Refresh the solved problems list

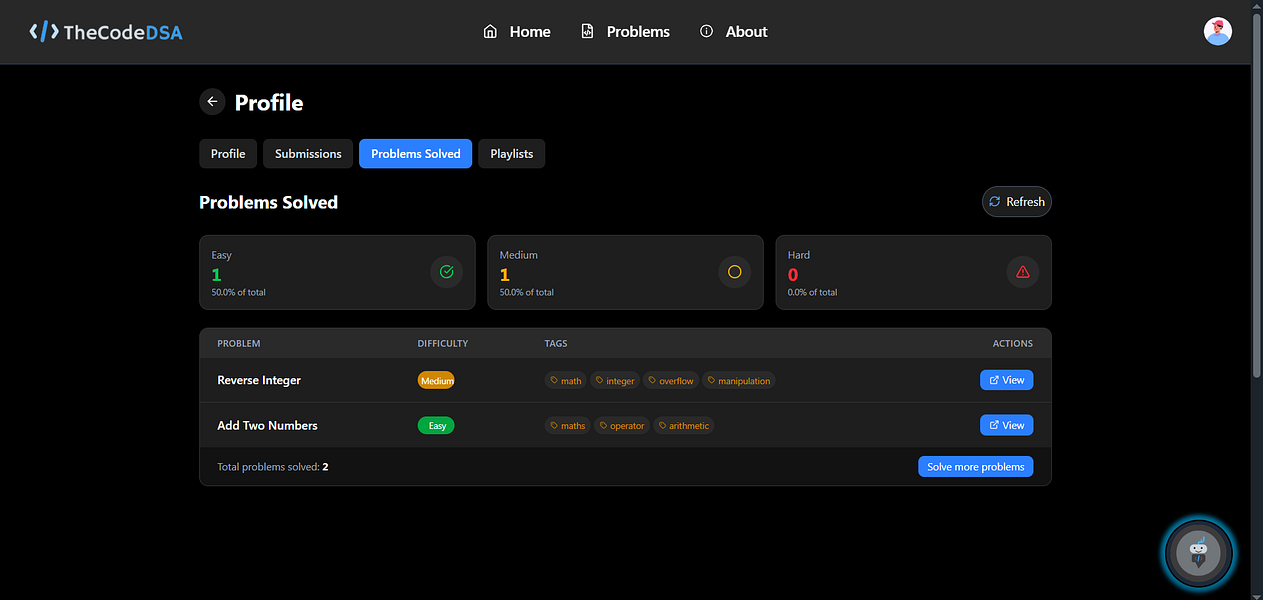[1017, 202]
